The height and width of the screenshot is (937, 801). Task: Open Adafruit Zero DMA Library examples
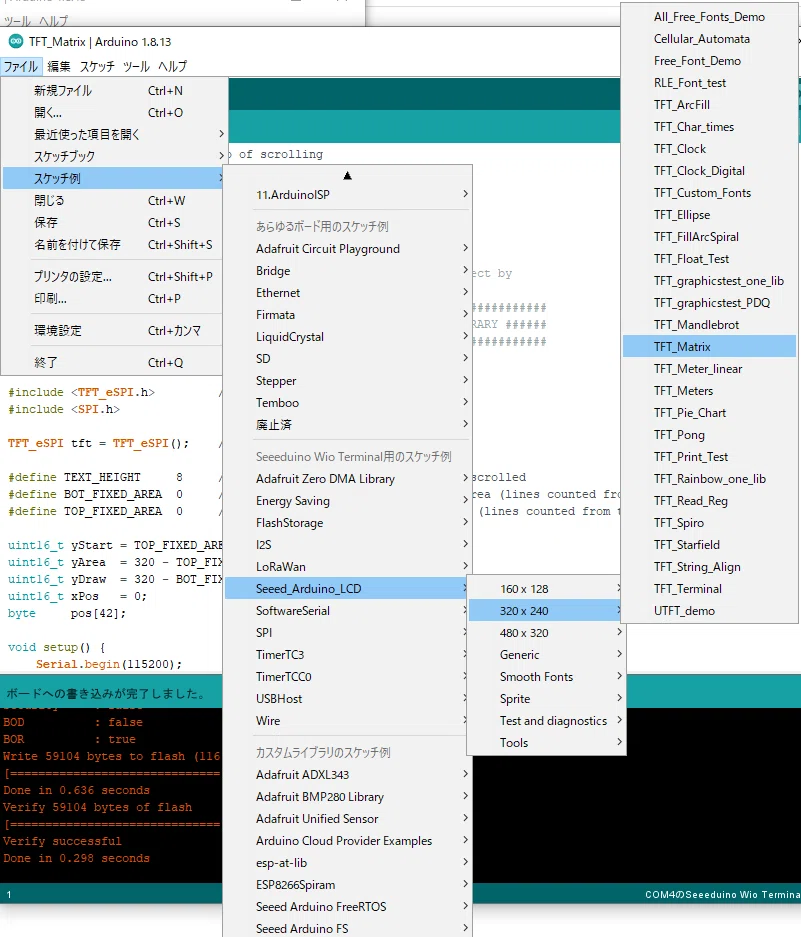348,479
